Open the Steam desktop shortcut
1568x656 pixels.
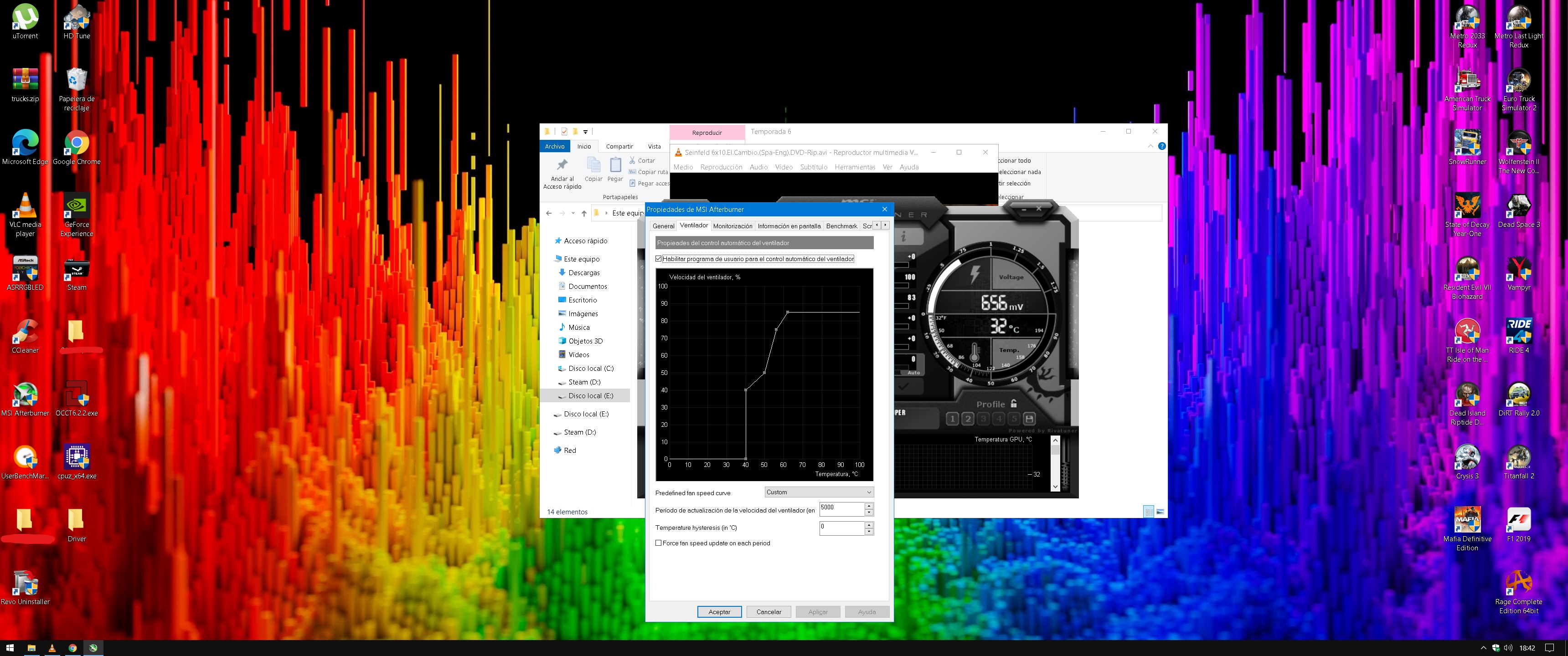(77, 273)
